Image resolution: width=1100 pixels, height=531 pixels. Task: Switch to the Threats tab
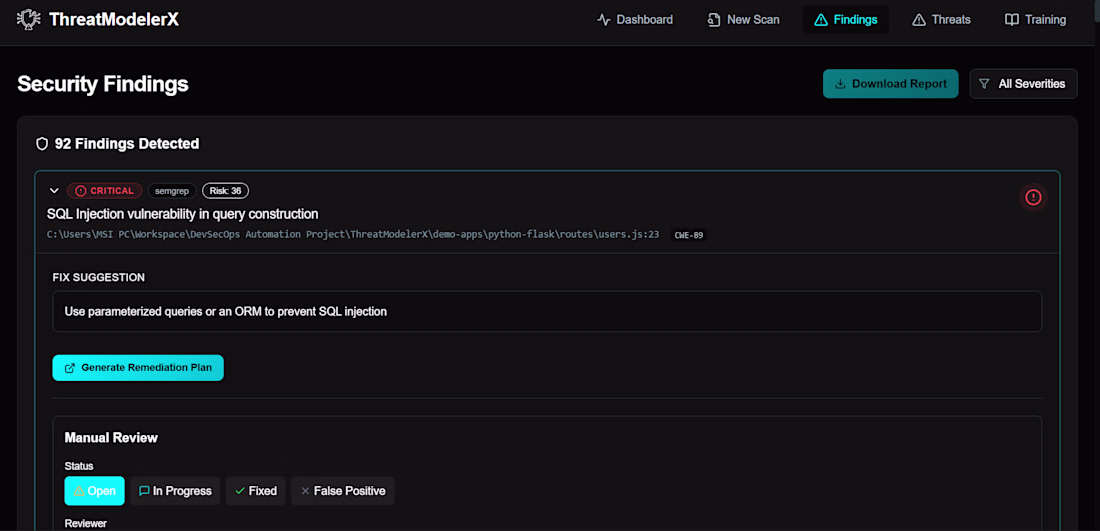[x=941, y=20]
